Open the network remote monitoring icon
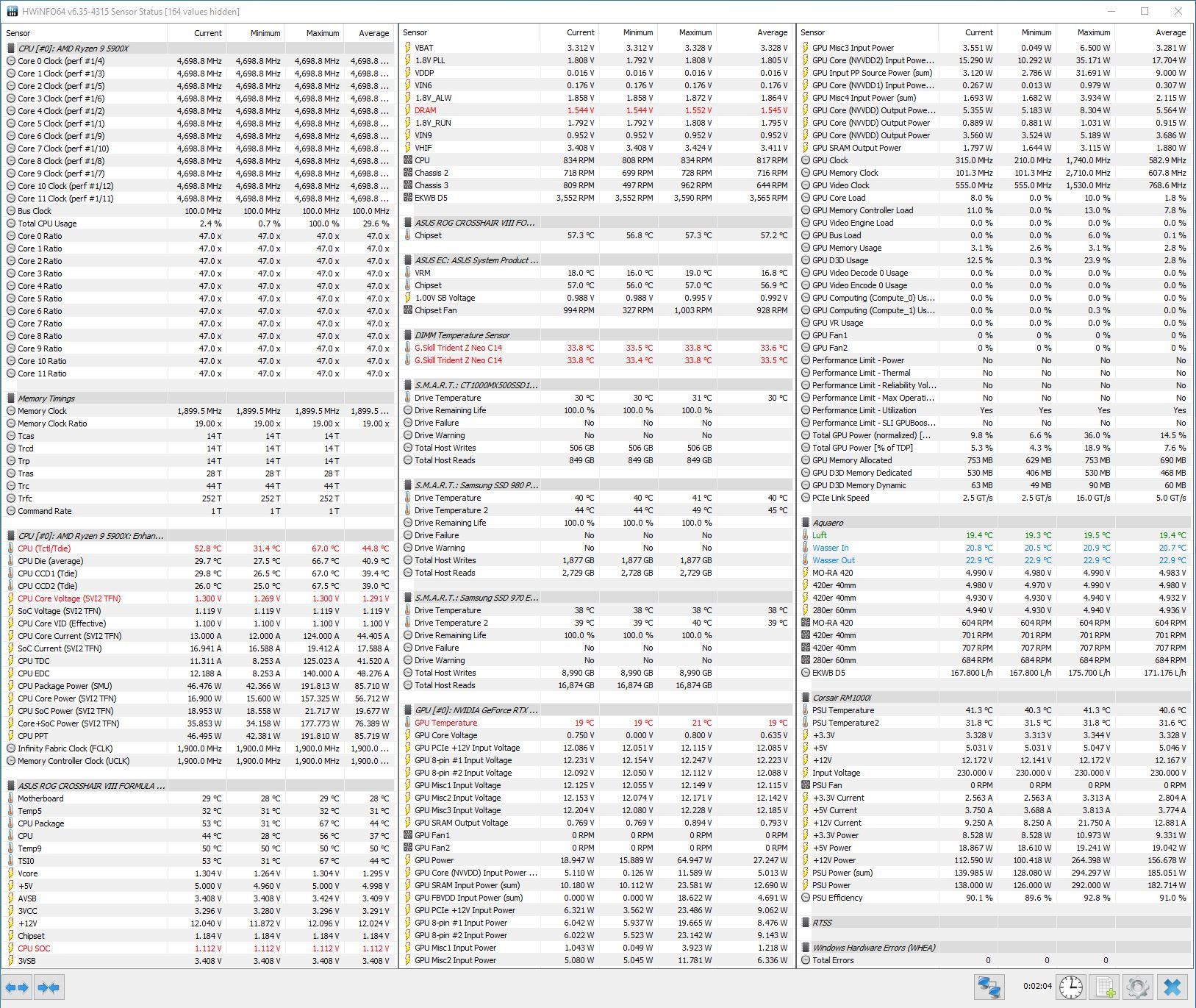 (990, 987)
